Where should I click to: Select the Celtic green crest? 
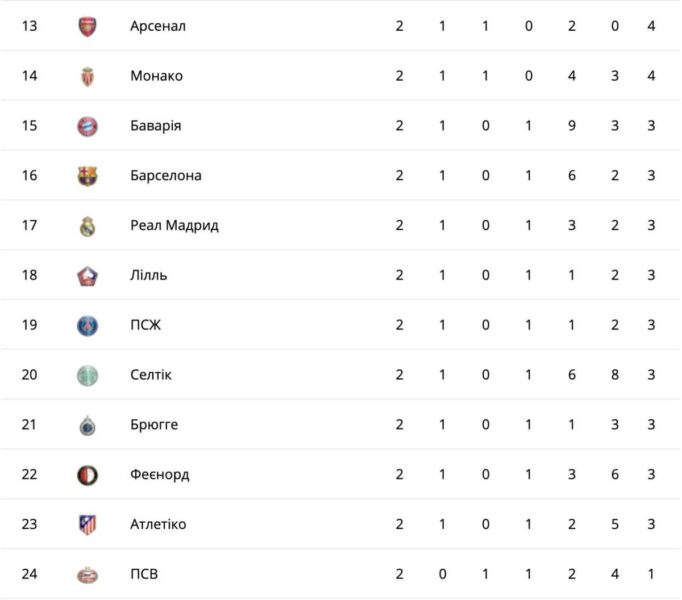[x=87, y=375]
